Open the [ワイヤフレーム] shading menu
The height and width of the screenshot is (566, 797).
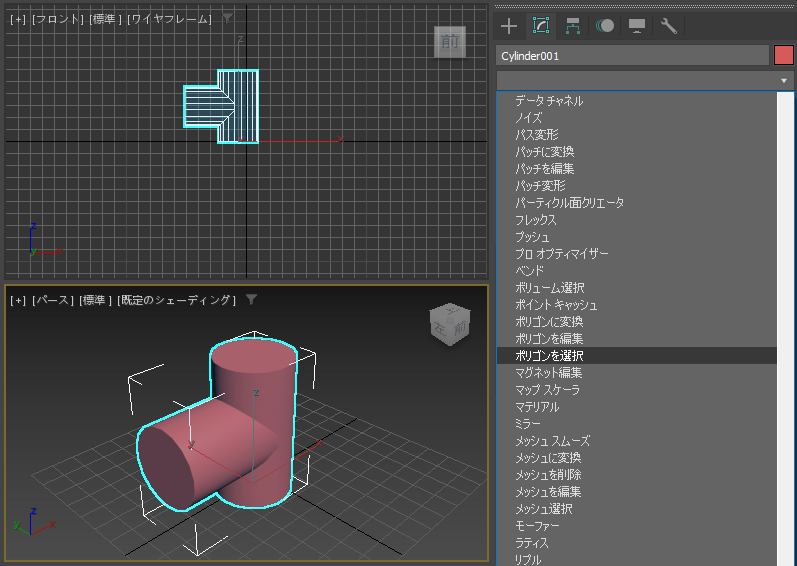click(169, 19)
